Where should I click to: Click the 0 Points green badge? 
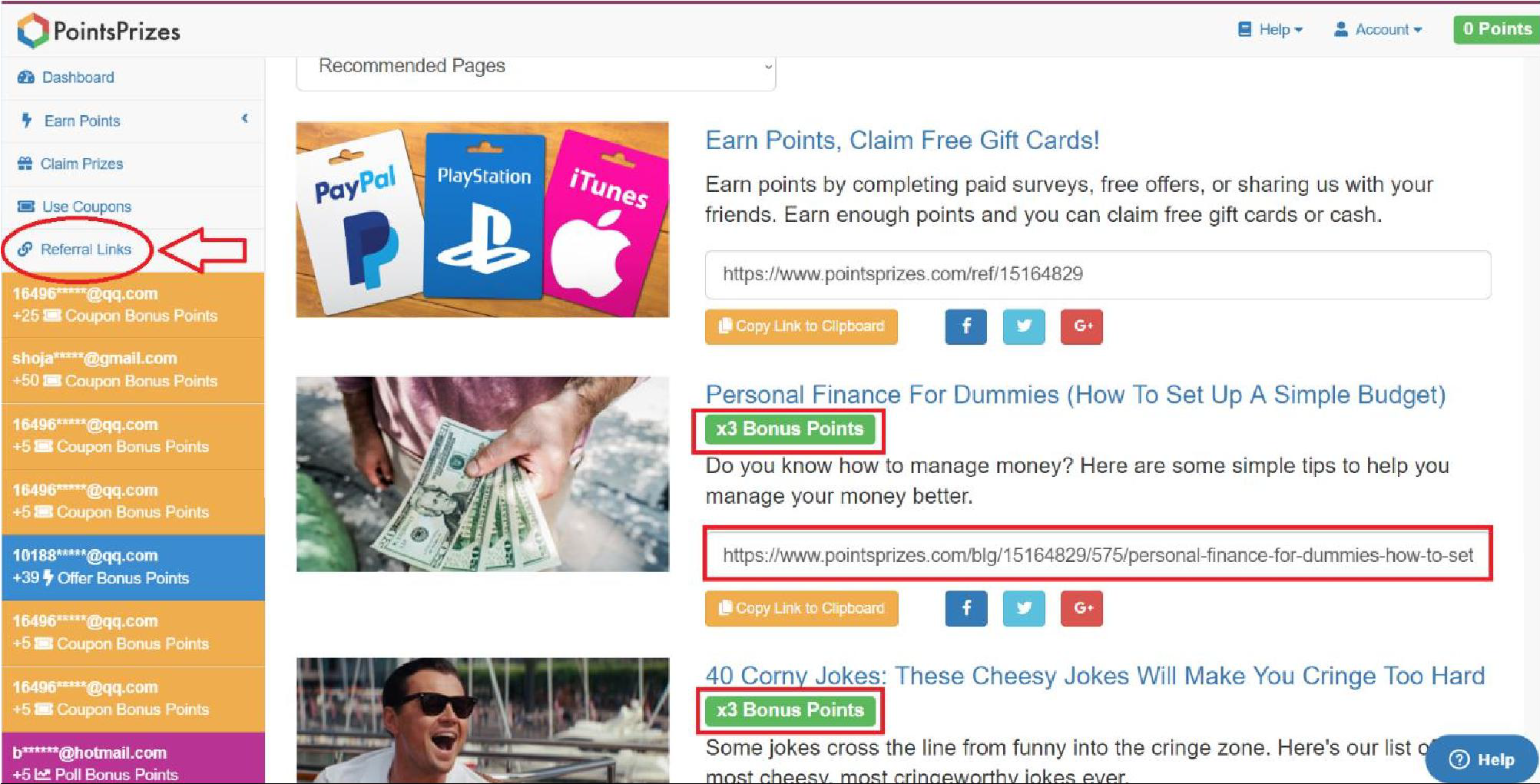click(1495, 29)
